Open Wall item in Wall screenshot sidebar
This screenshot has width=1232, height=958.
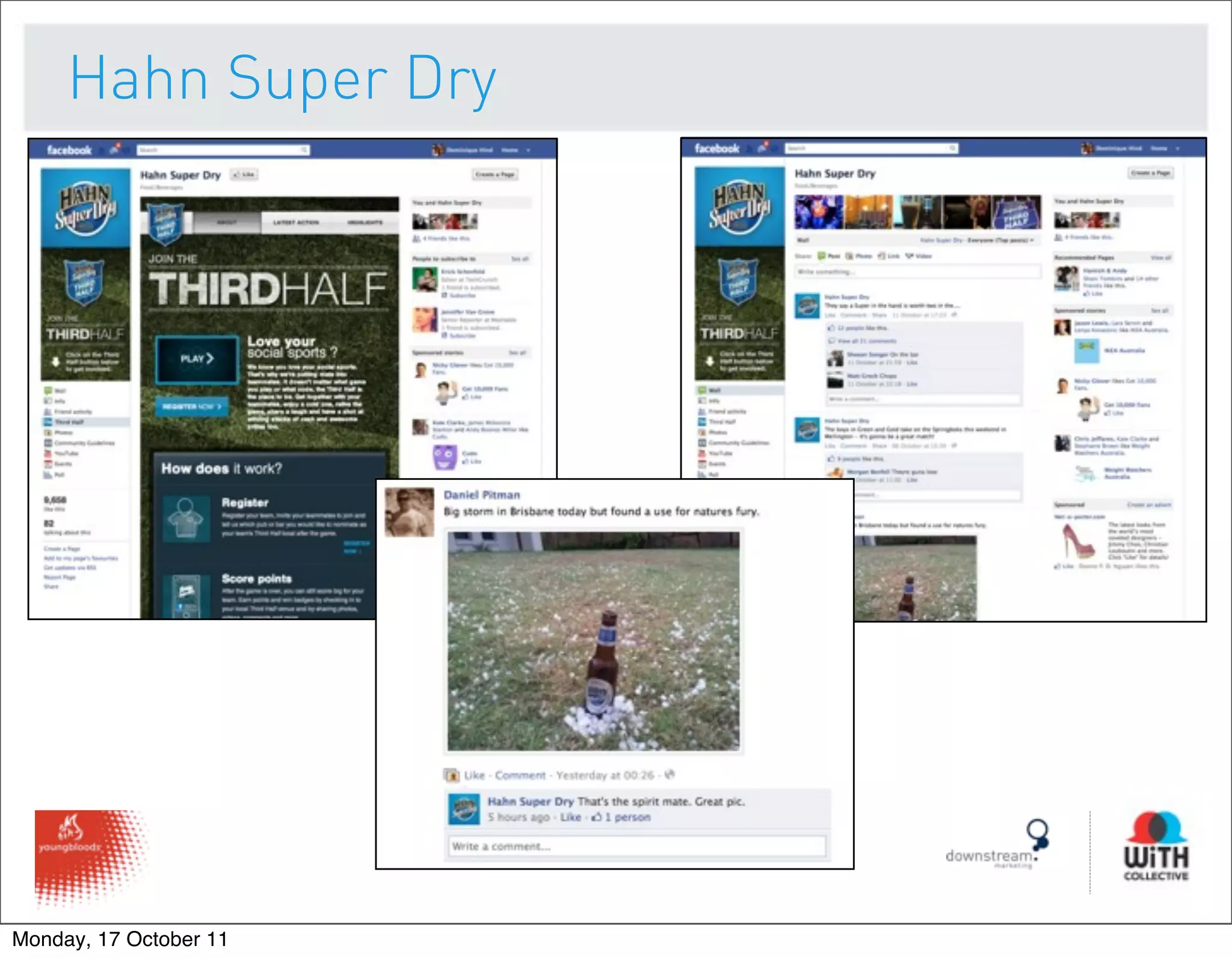coord(740,390)
